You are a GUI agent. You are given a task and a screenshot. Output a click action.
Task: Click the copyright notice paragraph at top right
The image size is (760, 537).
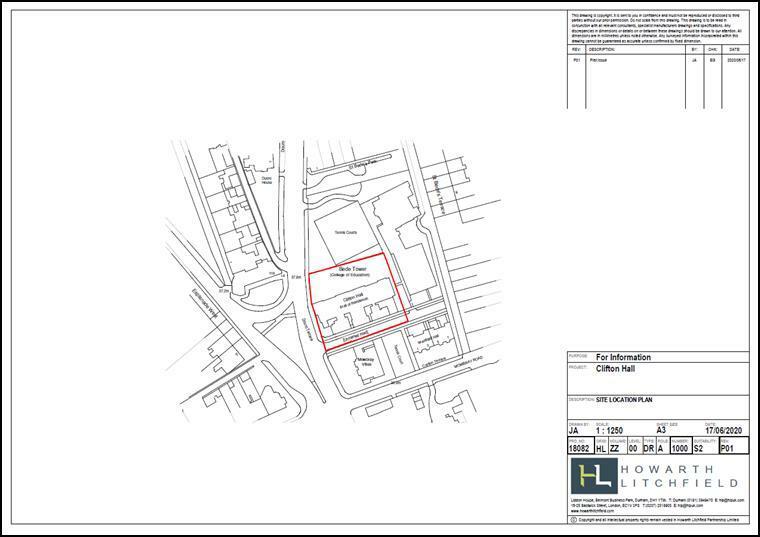point(656,28)
